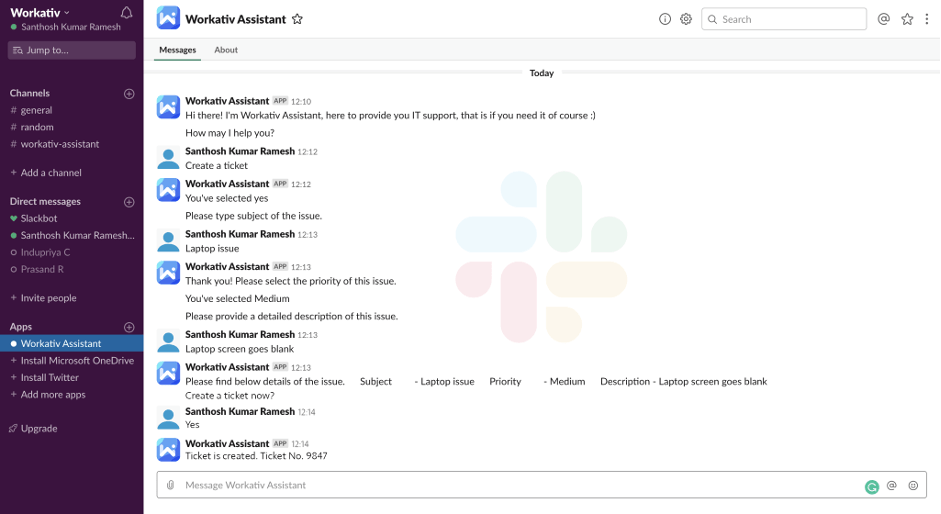941x514 pixels.
Task: Browse apps with Apps plus icon
Action: pyautogui.click(x=129, y=327)
